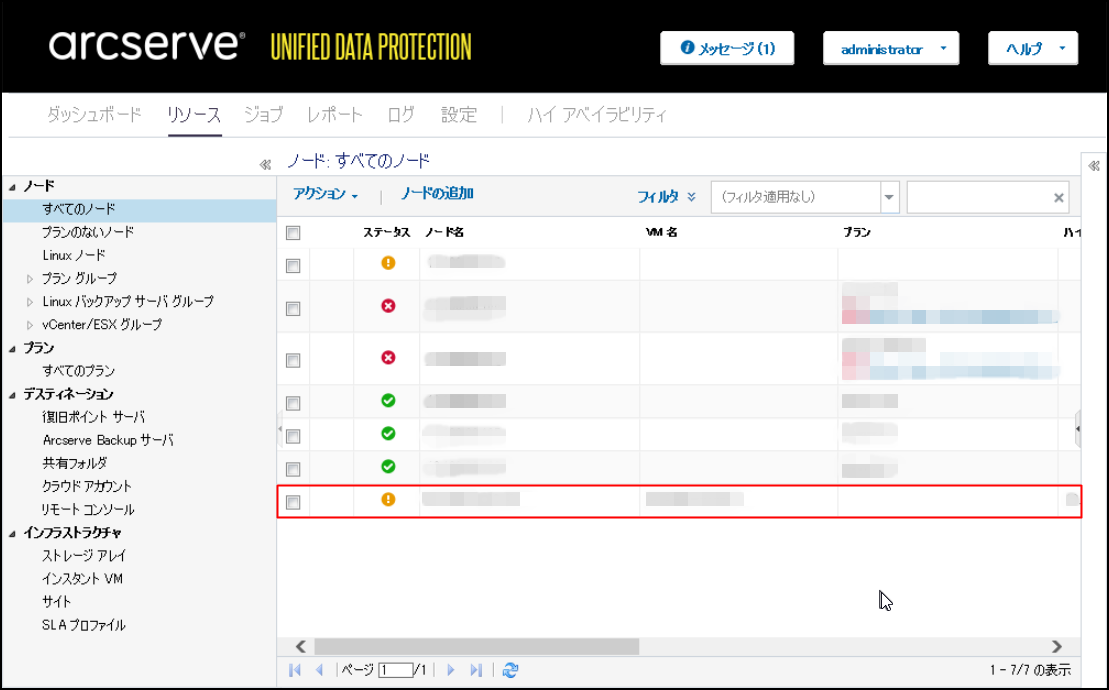
Task: Expand the vCenter/ESX グループ tree node
Action: [30, 325]
